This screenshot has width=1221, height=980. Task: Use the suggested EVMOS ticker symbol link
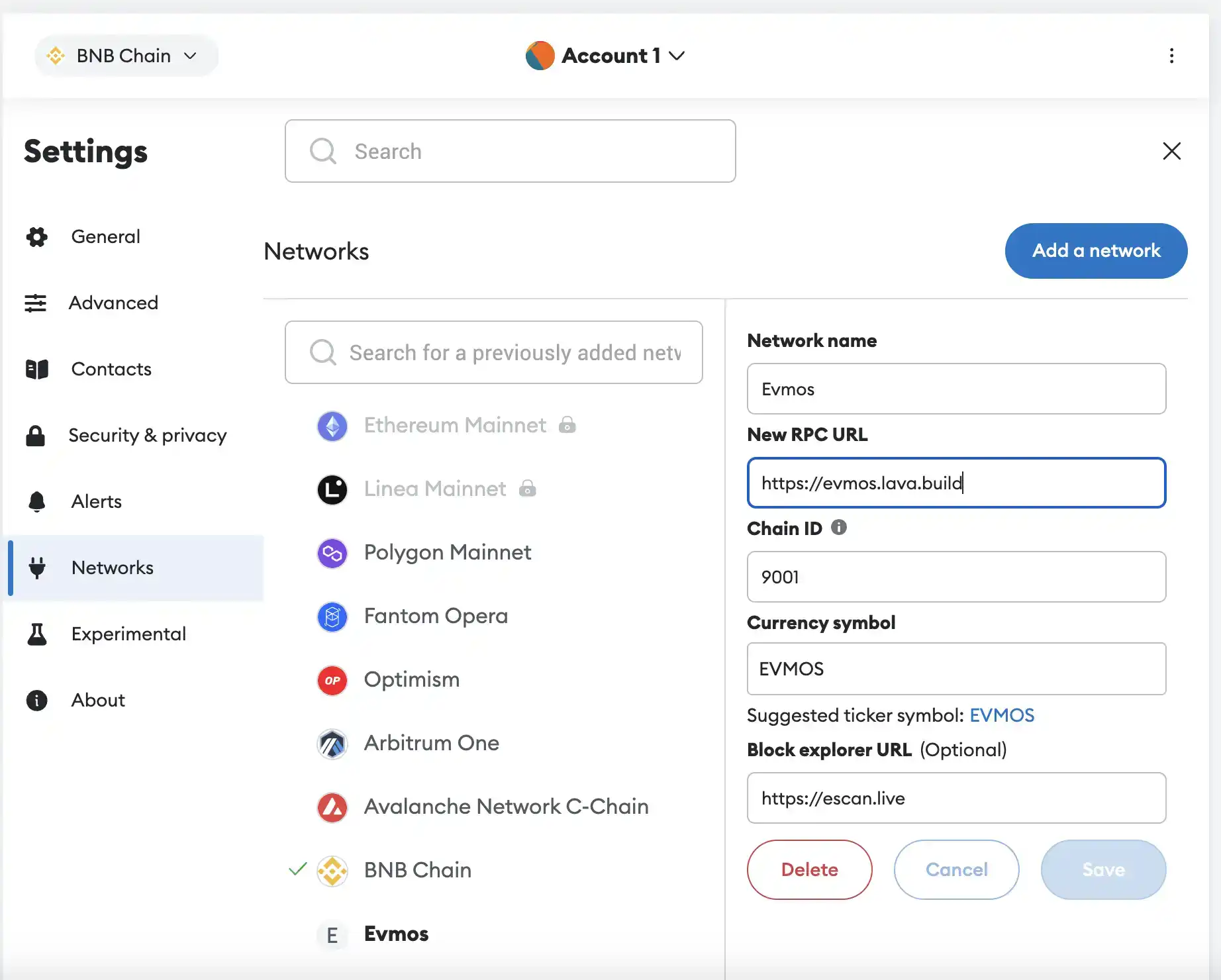point(1001,715)
